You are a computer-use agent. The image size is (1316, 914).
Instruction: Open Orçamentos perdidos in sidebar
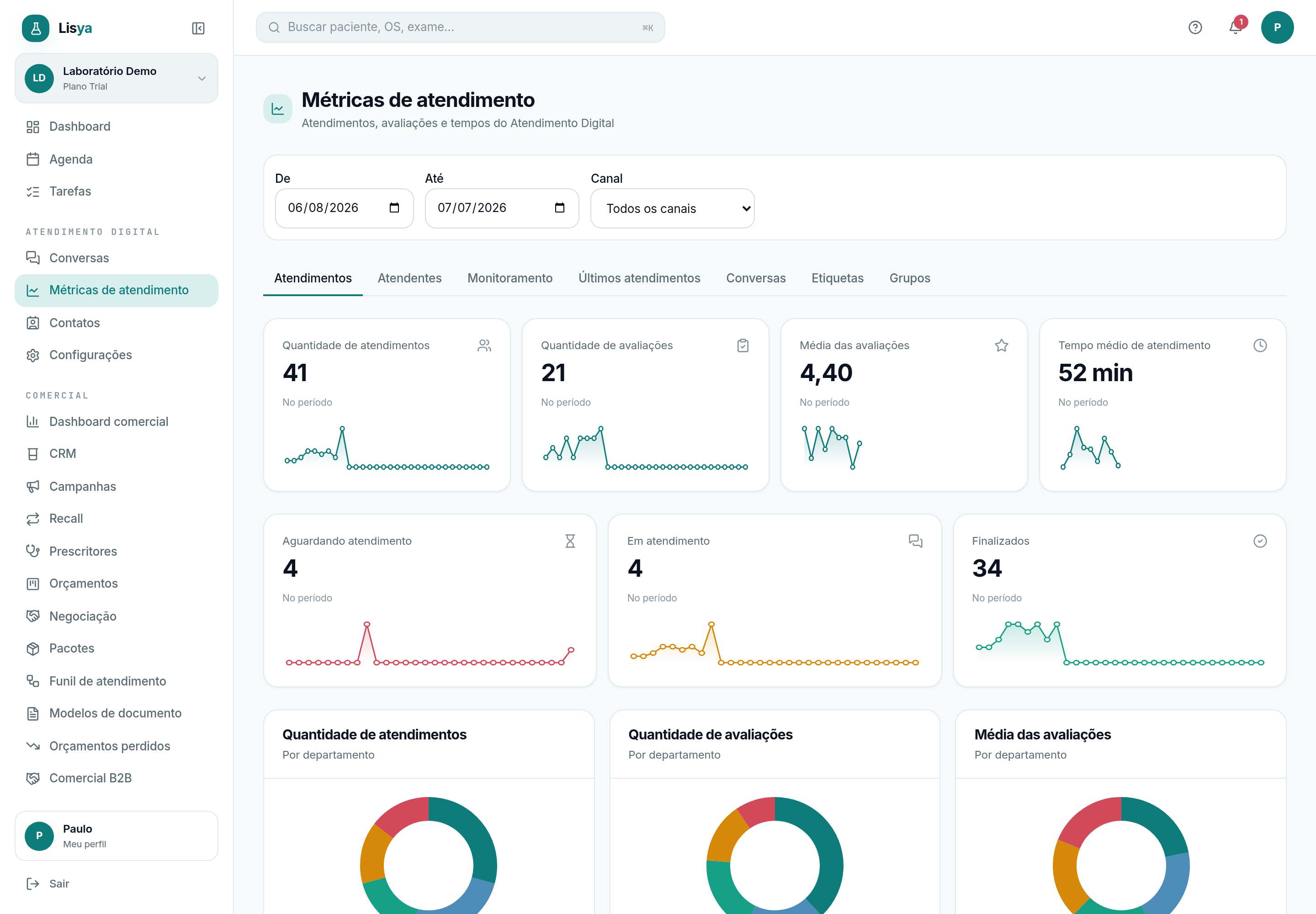pyautogui.click(x=116, y=746)
